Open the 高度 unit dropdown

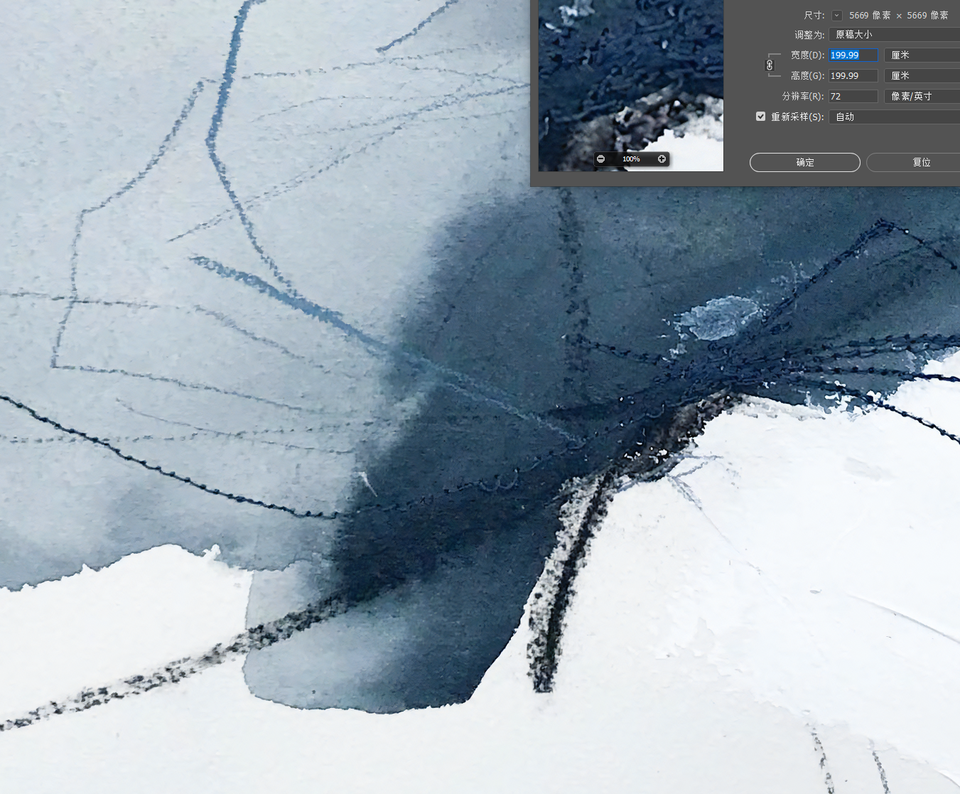click(922, 76)
